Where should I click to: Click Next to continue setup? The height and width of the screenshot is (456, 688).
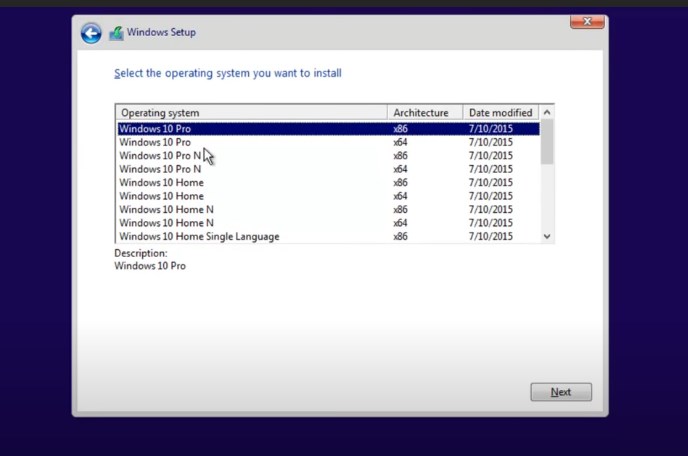point(561,392)
